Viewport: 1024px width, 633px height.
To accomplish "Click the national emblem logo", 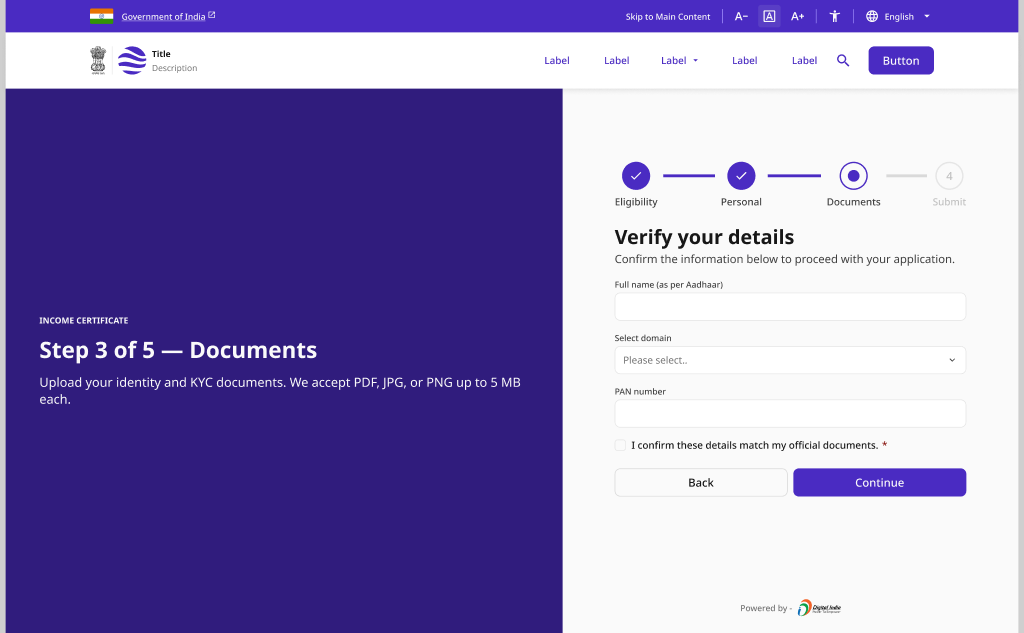I will coord(98,61).
